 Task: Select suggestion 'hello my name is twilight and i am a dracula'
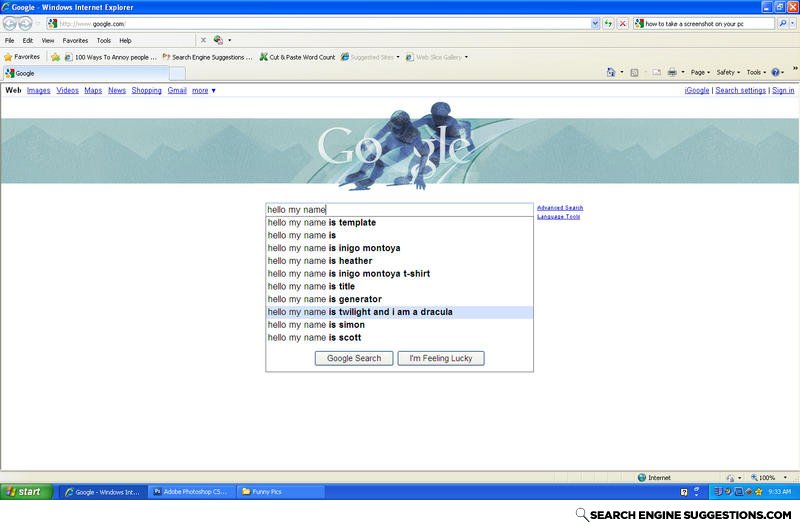click(x=399, y=312)
